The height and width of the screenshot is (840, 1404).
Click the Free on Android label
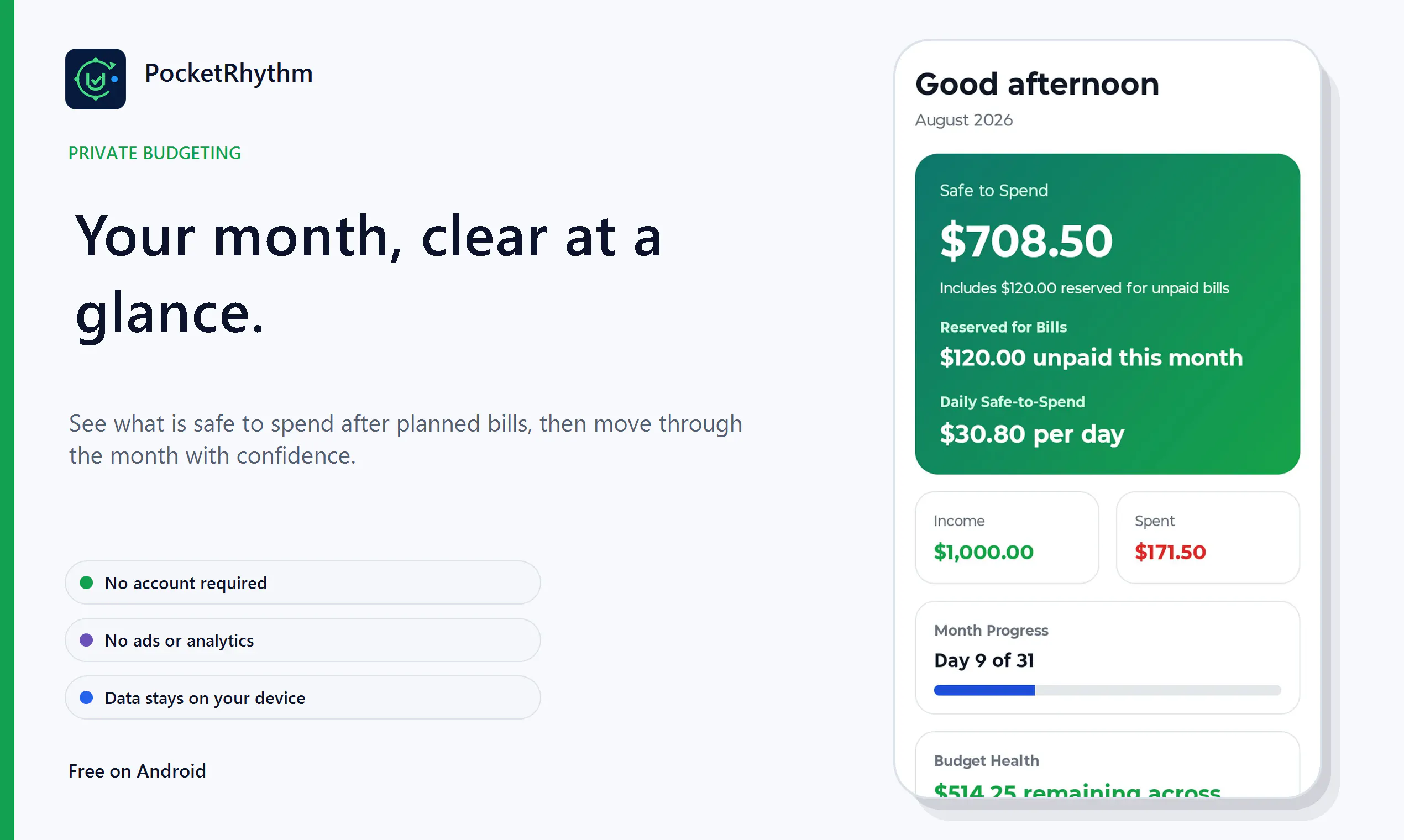point(137,771)
